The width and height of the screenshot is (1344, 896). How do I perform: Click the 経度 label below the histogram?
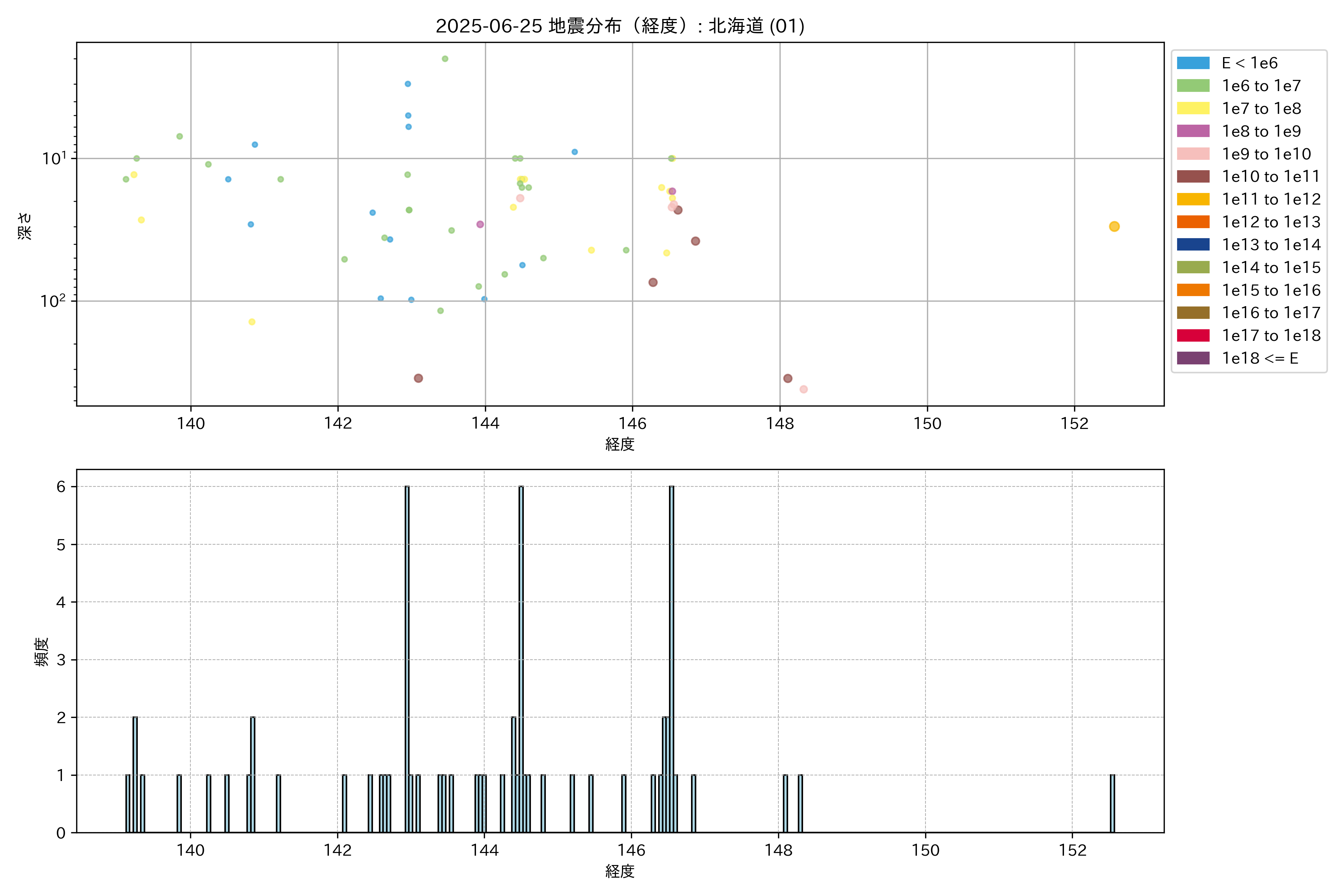[x=619, y=871]
